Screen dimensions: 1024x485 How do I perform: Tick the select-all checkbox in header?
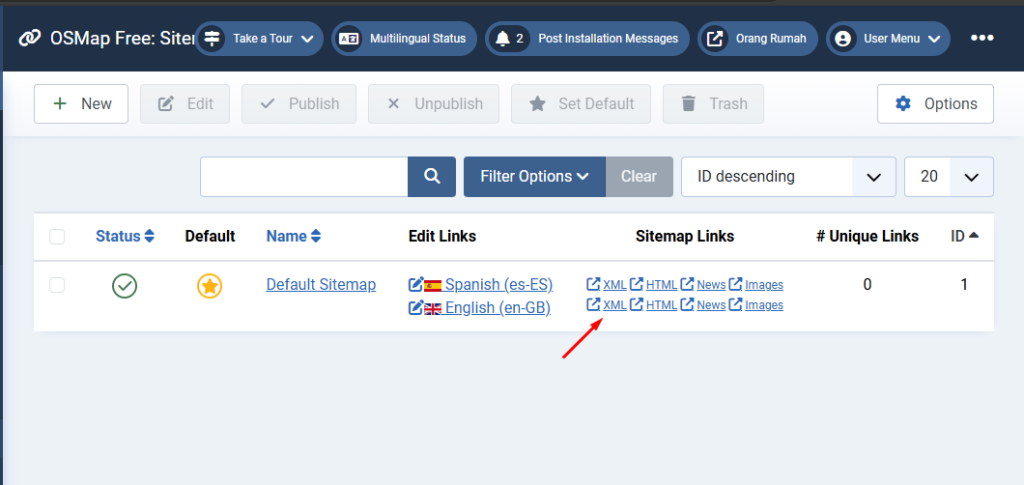click(x=57, y=236)
